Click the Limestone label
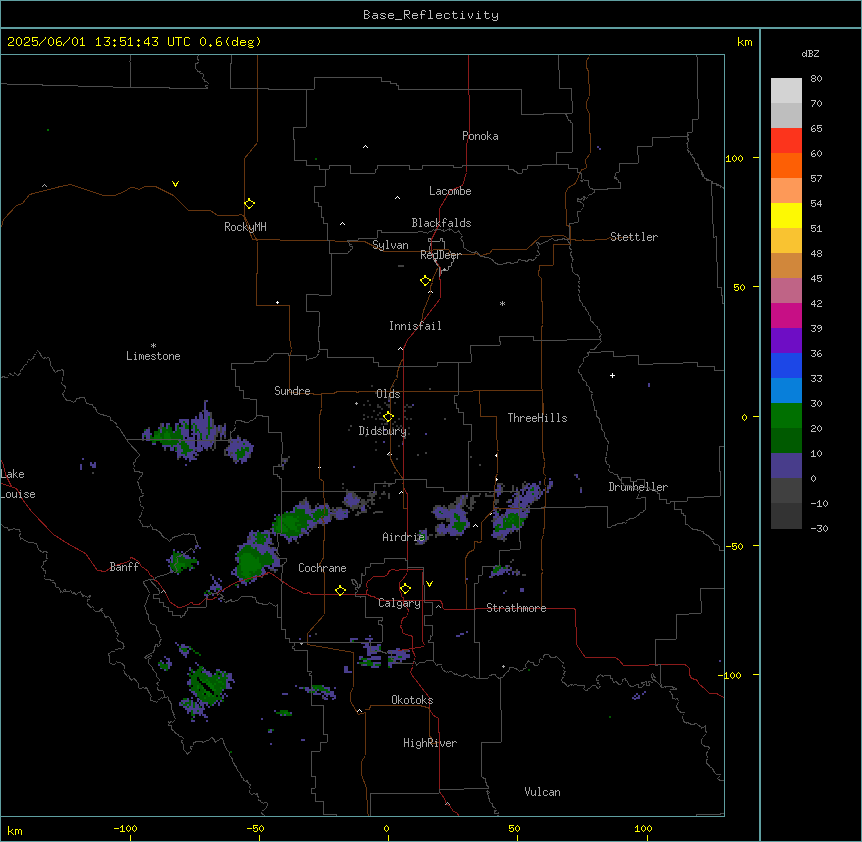This screenshot has width=862, height=842. (x=153, y=356)
